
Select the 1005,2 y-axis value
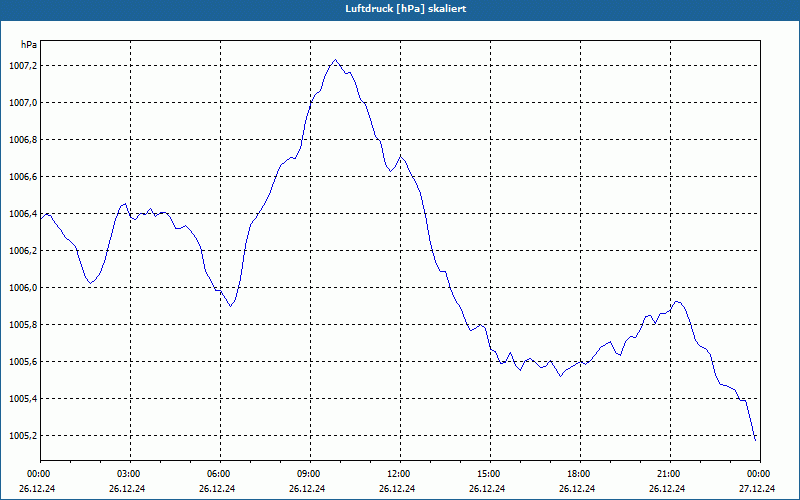[x=23, y=436]
